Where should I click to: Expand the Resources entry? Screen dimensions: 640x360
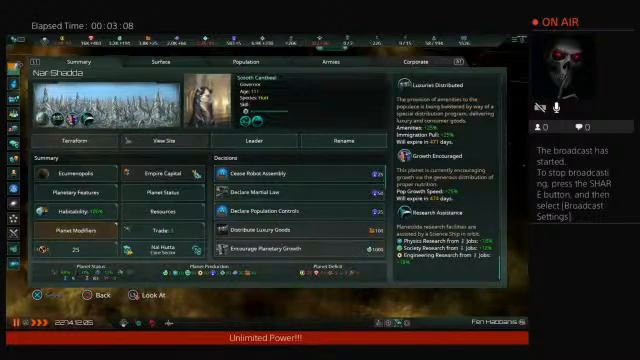tap(163, 211)
